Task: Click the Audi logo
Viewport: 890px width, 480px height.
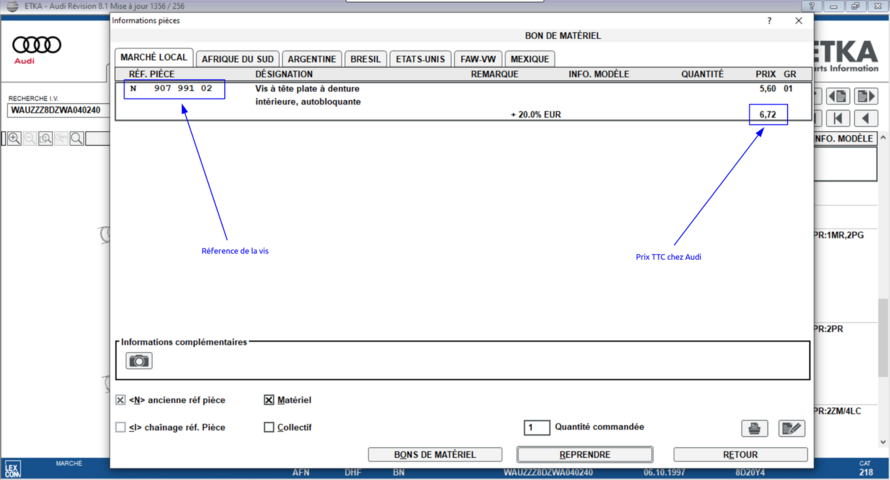Action: 36,50
